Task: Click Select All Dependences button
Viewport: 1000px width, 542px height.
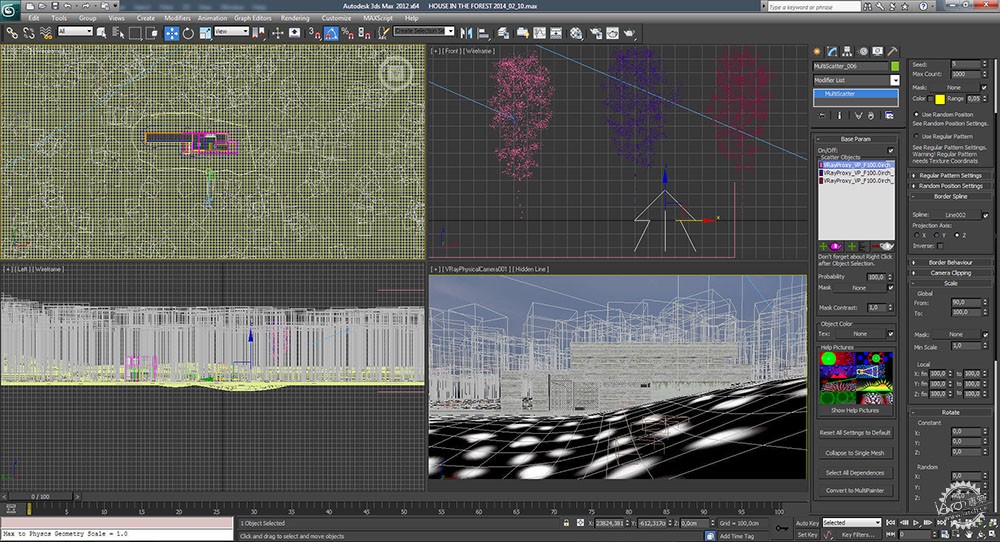Action: [855, 472]
